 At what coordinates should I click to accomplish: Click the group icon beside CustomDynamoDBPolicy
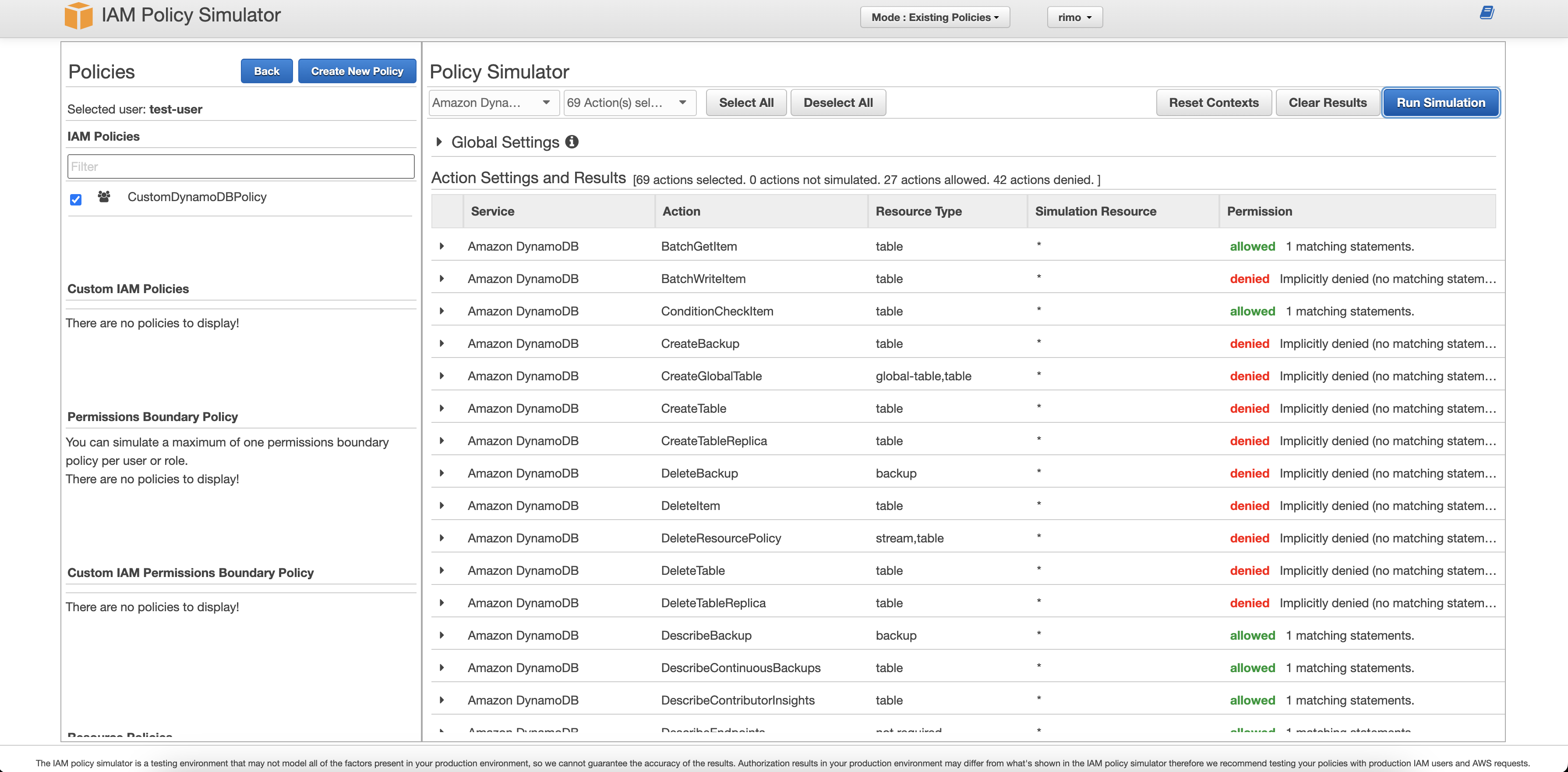(x=104, y=197)
